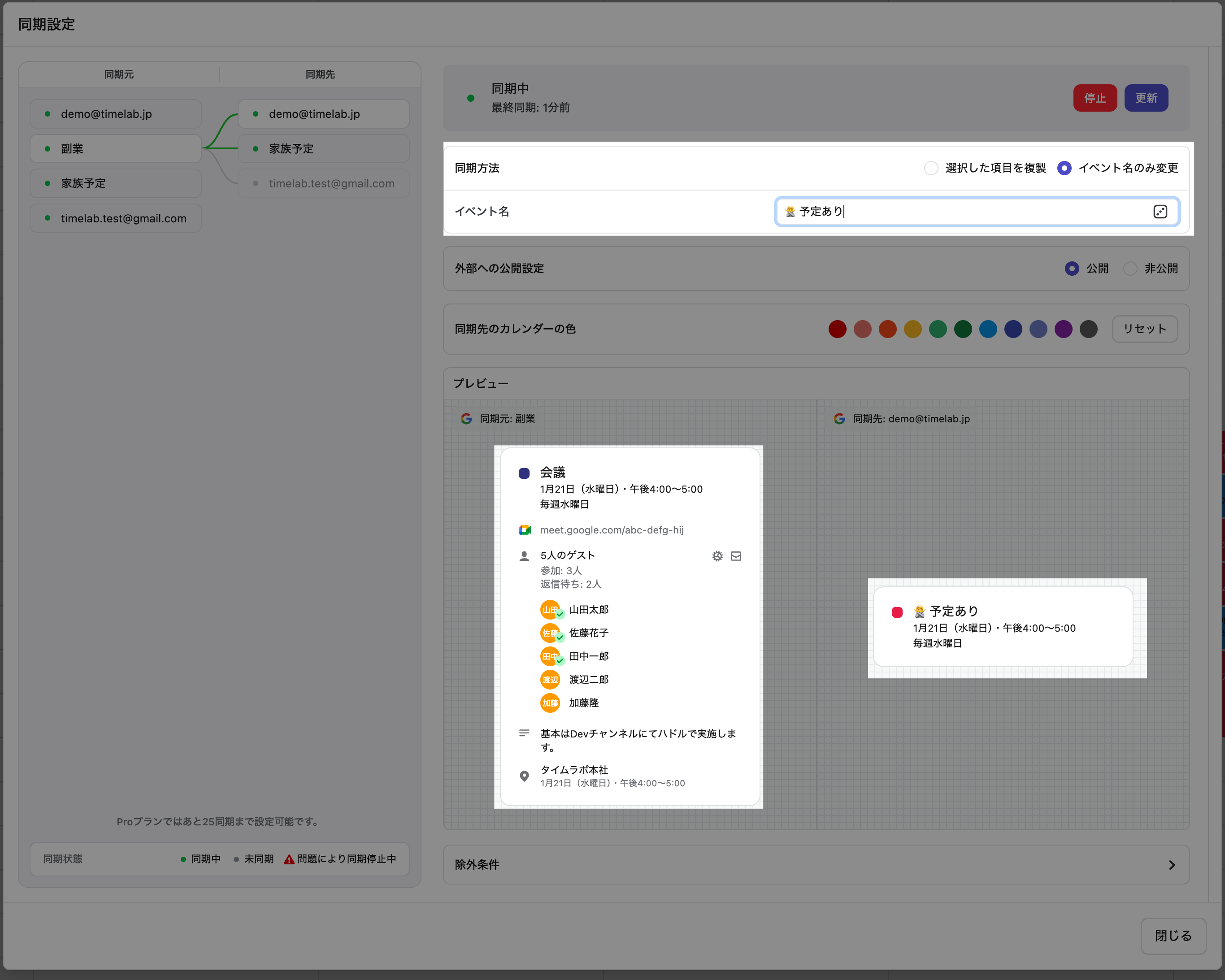Stop syncing with the 停止 button
Viewport: 1225px width, 980px height.
click(1095, 98)
